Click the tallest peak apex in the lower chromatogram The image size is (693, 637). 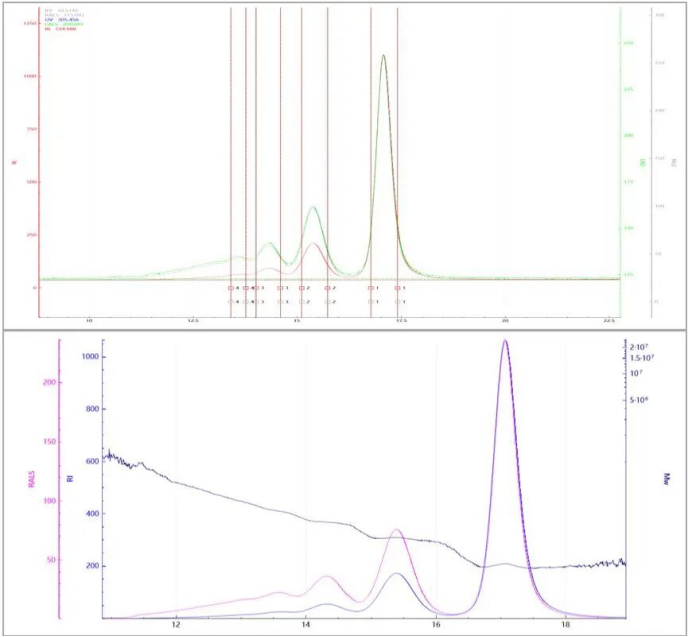[505, 341]
